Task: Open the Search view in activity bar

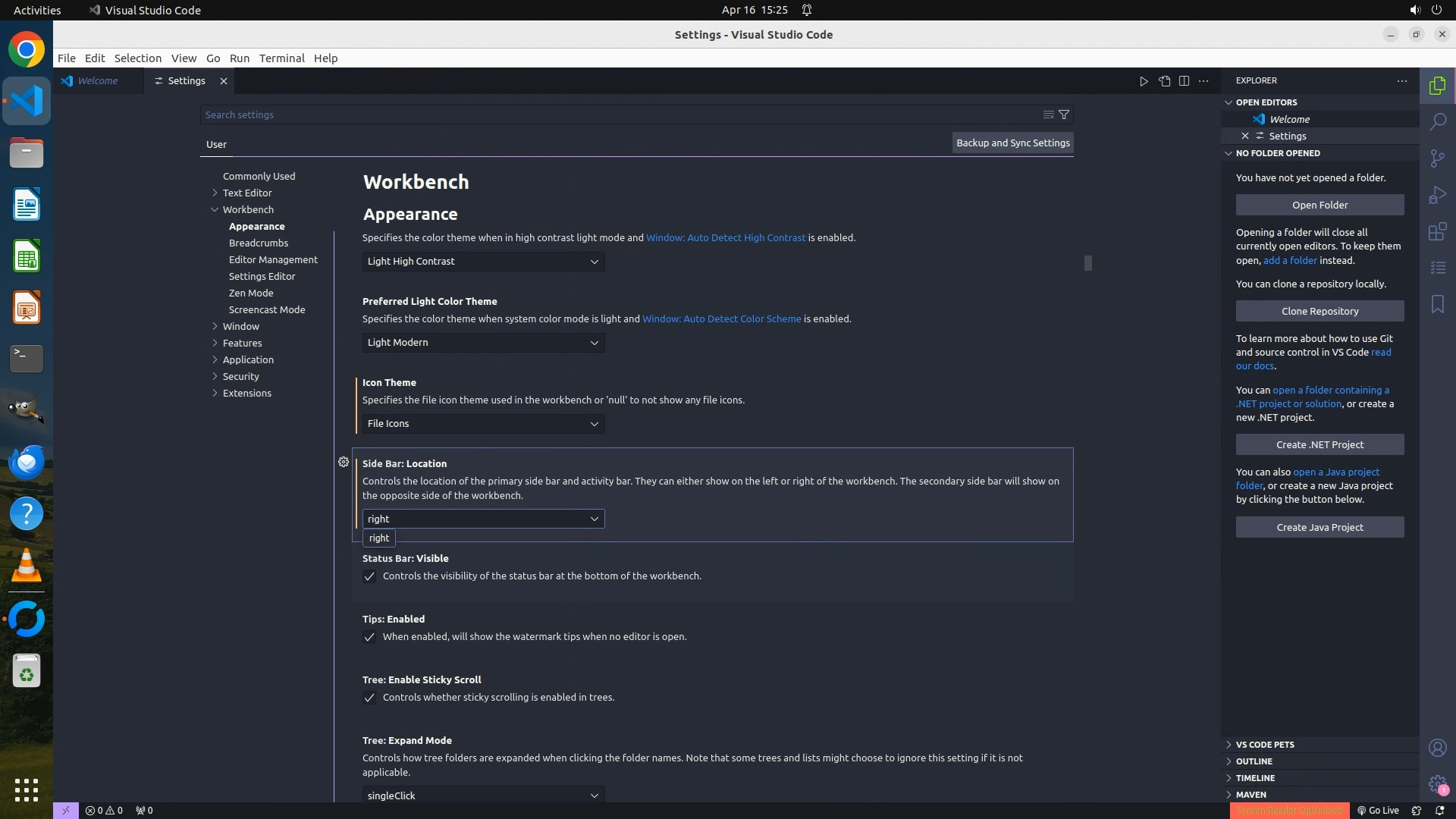Action: [1437, 121]
